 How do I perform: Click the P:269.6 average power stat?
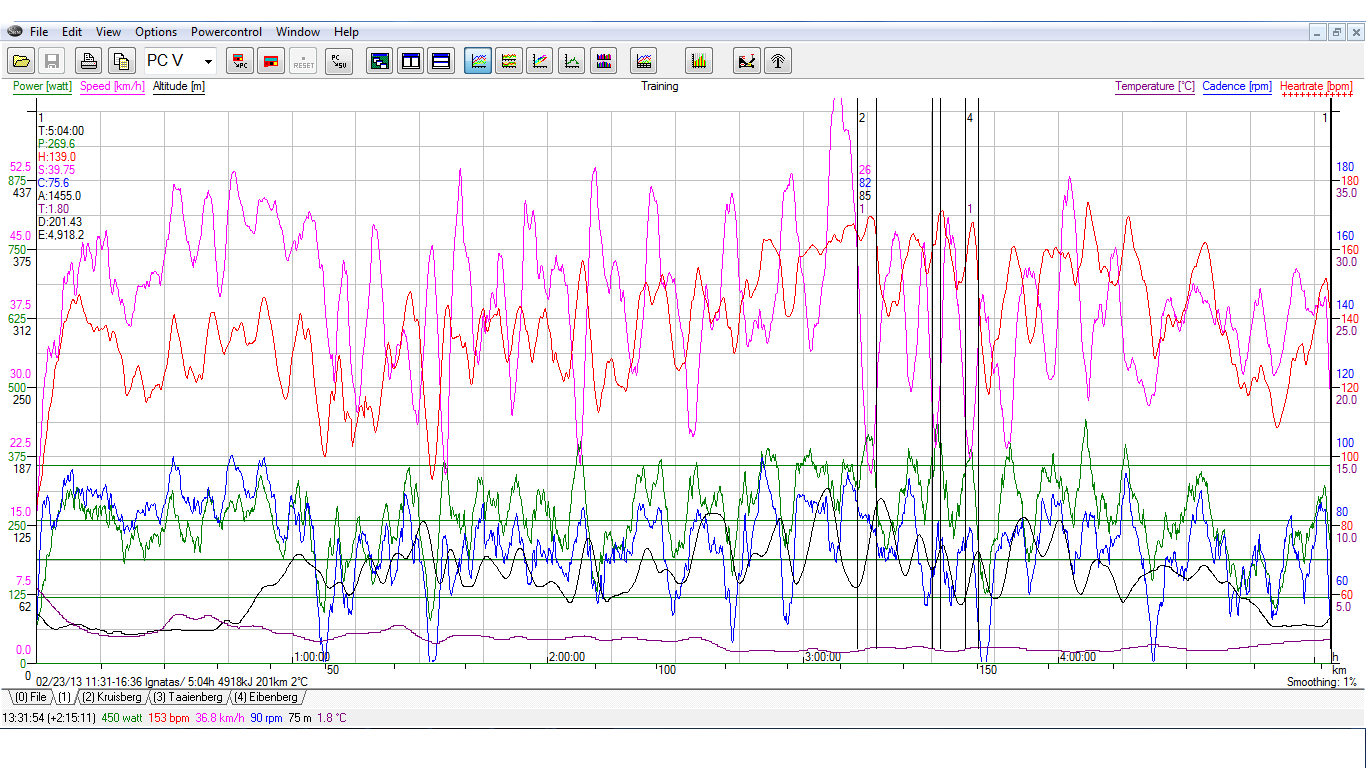(56, 144)
